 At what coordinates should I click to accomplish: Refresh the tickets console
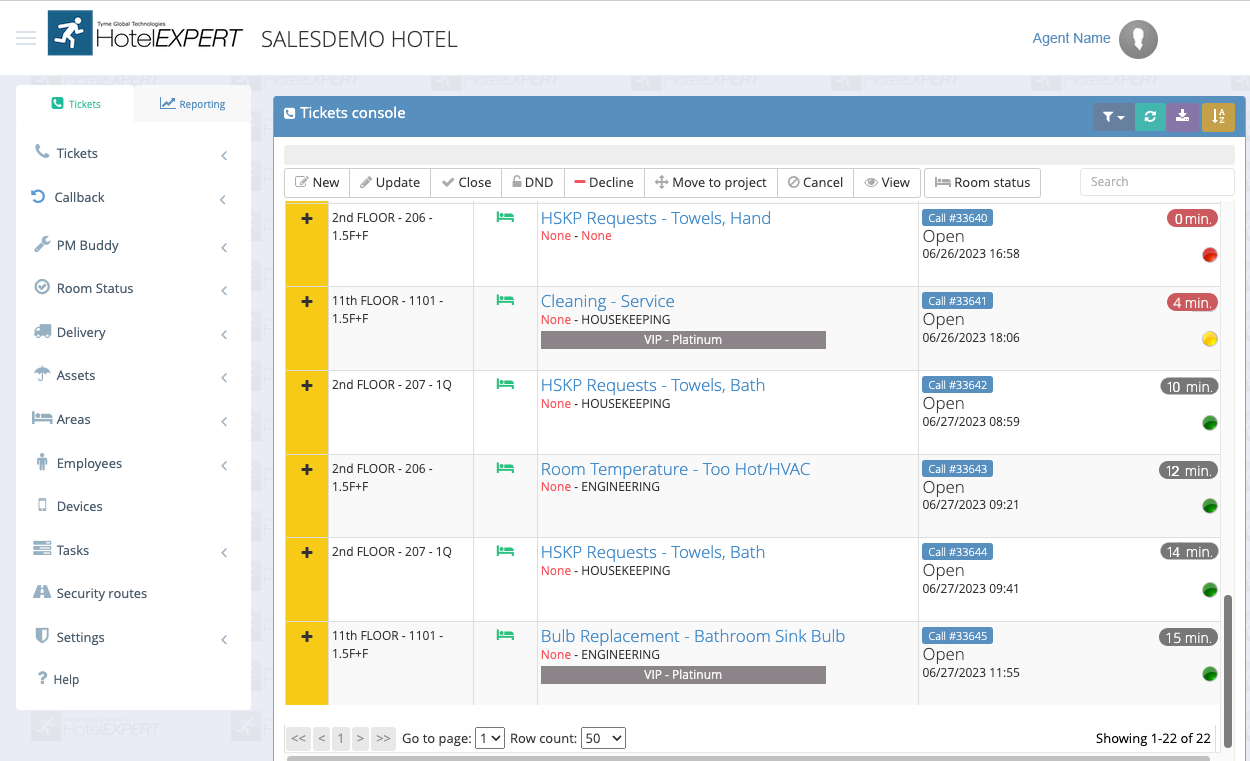click(x=1149, y=117)
